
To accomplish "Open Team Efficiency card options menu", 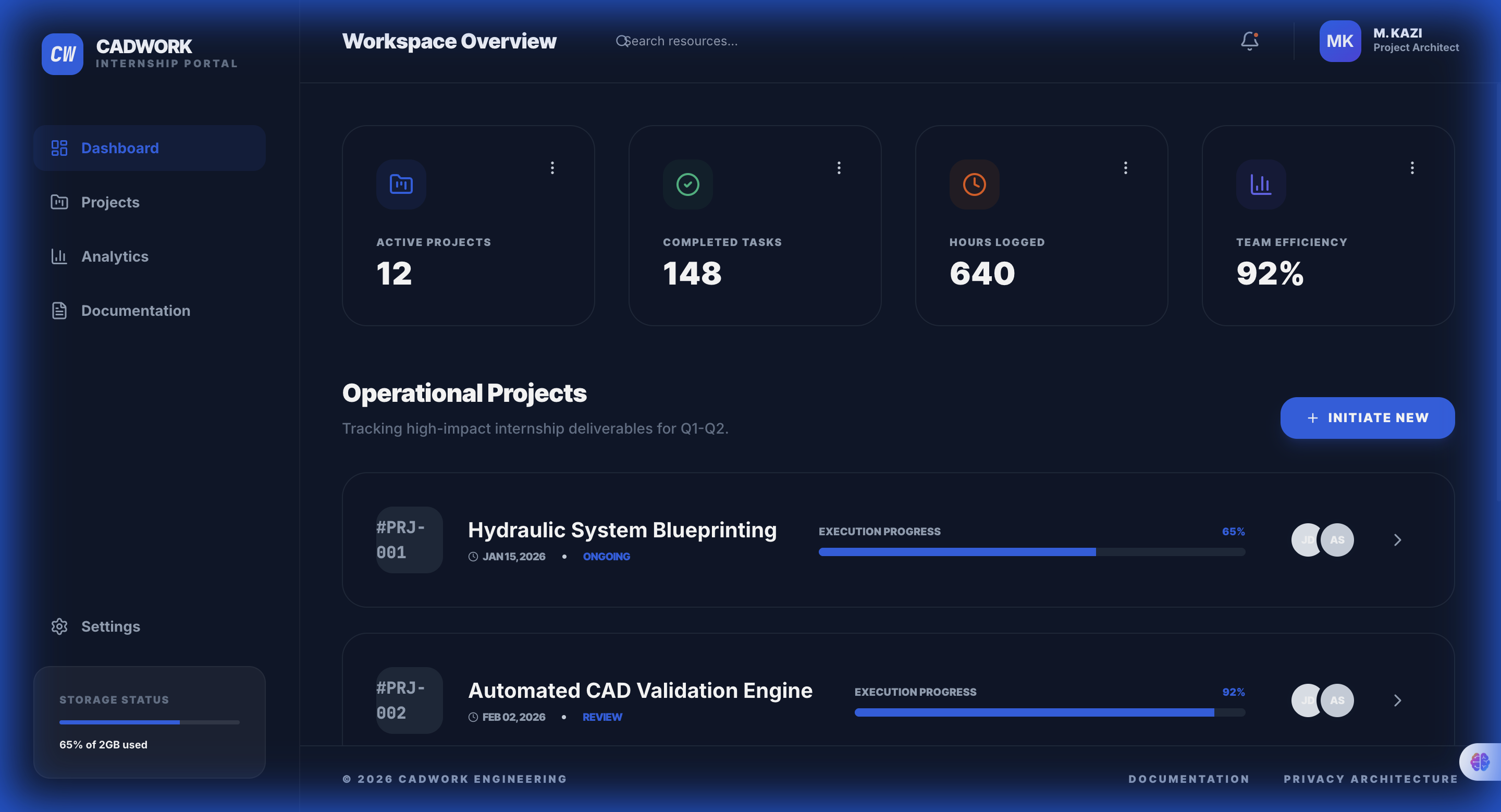I will pos(1412,168).
